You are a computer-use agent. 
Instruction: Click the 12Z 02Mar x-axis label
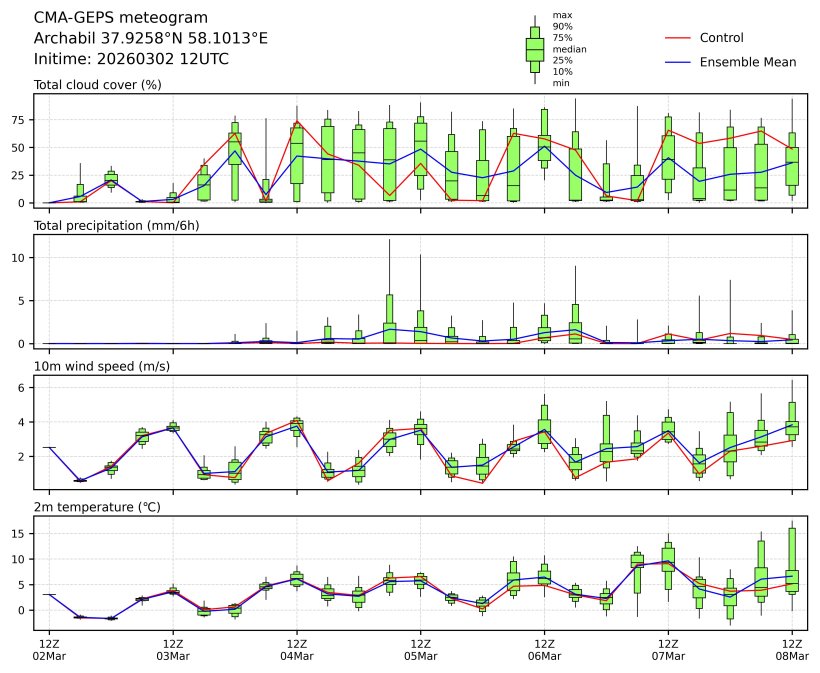[x=49, y=649]
